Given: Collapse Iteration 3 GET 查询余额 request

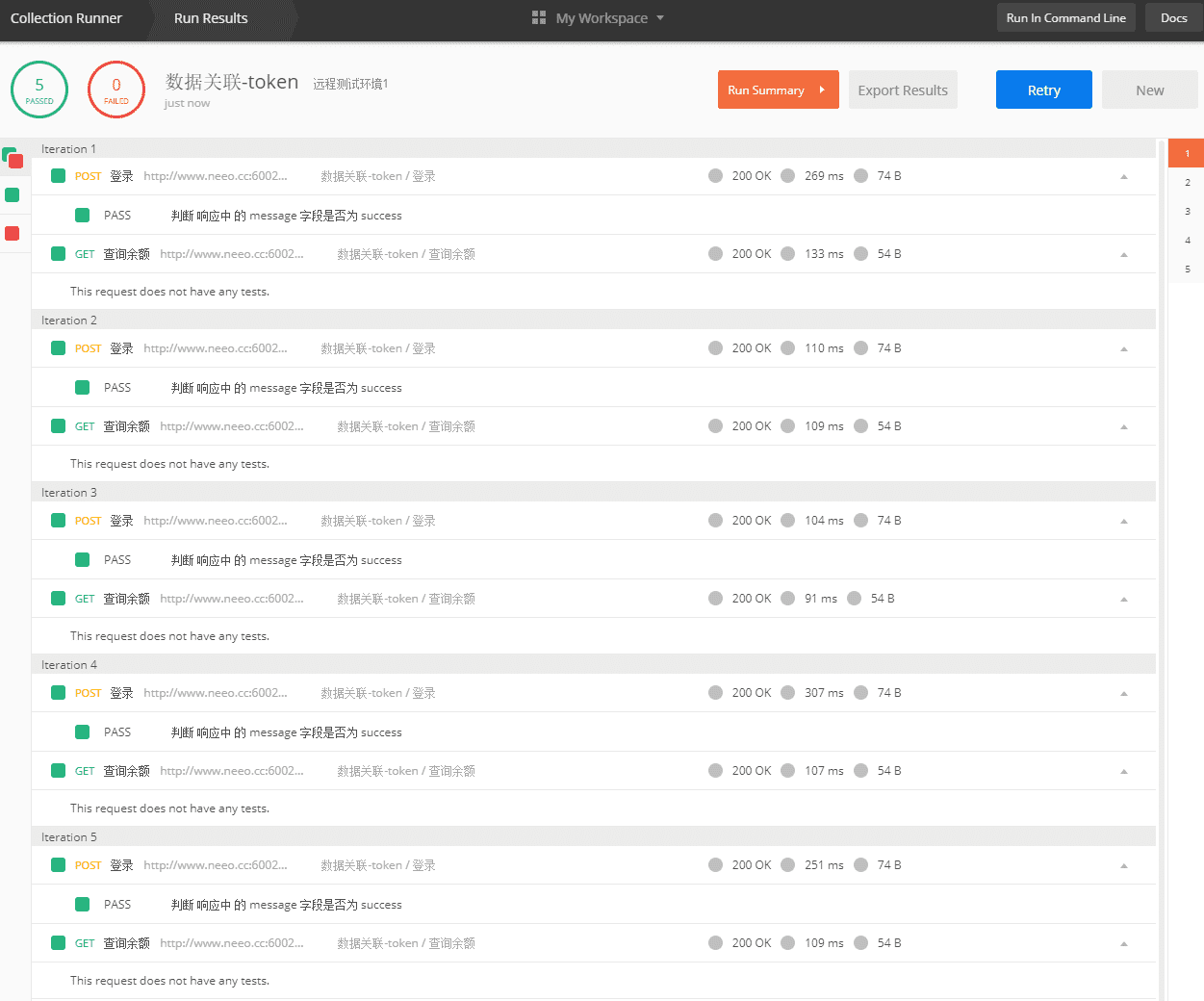Looking at the screenshot, I should (1124, 599).
